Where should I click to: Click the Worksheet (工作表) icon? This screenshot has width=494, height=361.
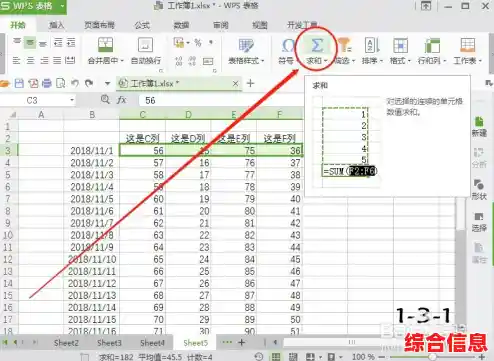[467, 45]
